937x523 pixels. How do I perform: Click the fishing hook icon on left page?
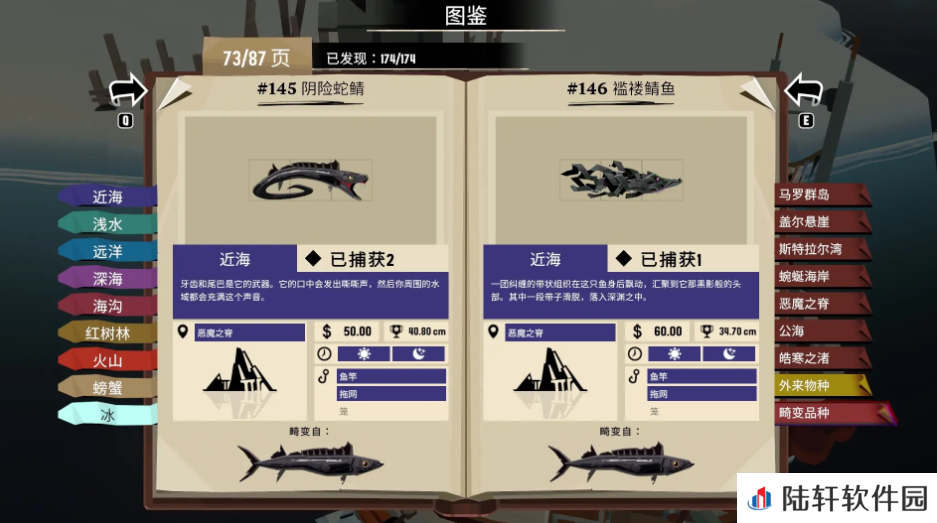[x=324, y=377]
